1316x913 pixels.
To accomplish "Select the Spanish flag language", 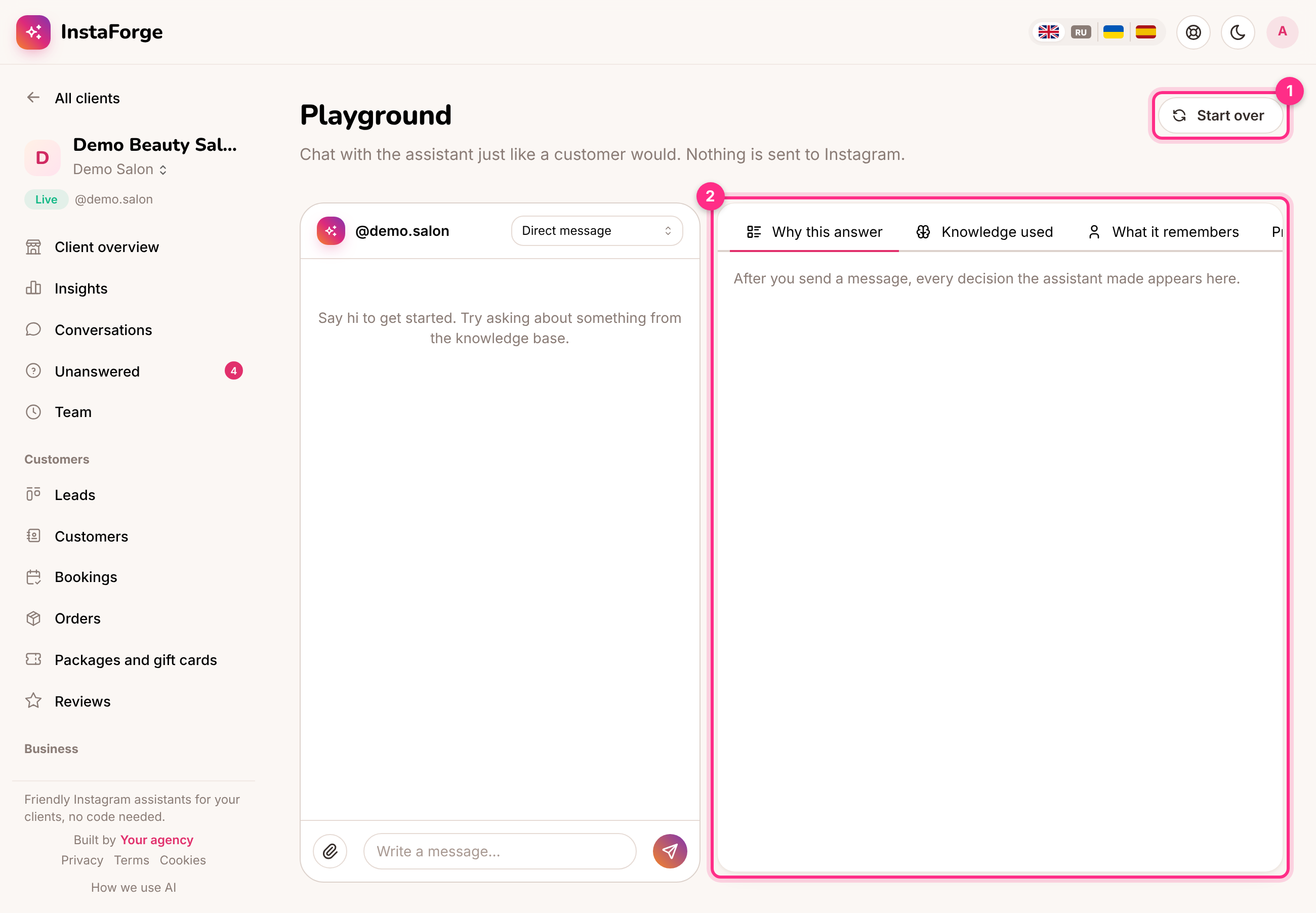I will click(x=1145, y=32).
